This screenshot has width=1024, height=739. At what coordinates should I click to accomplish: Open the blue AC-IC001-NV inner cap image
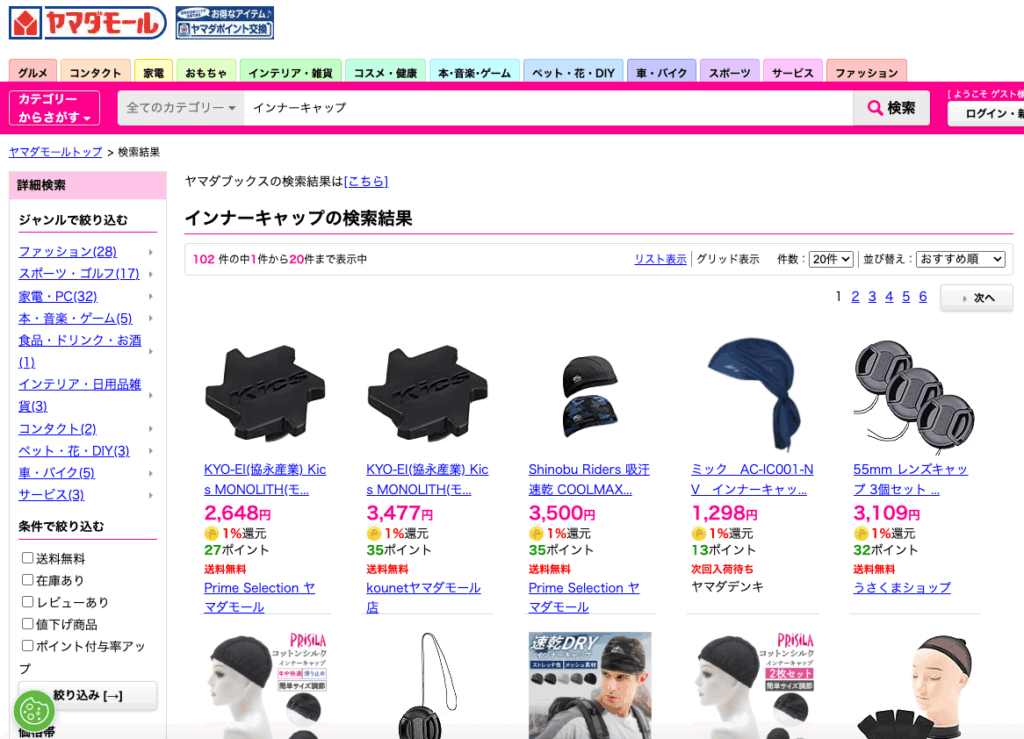754,394
